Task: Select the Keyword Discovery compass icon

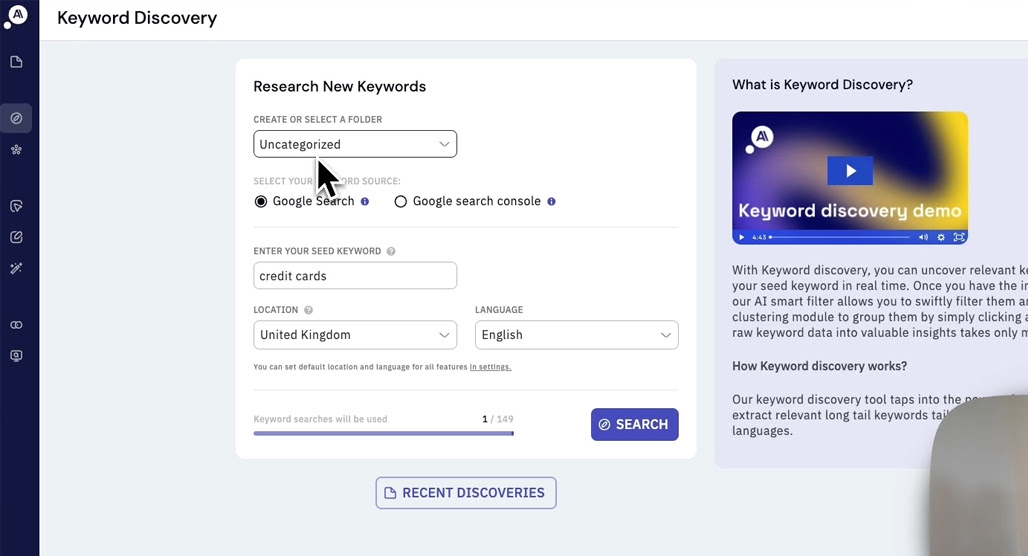Action: [x=16, y=119]
